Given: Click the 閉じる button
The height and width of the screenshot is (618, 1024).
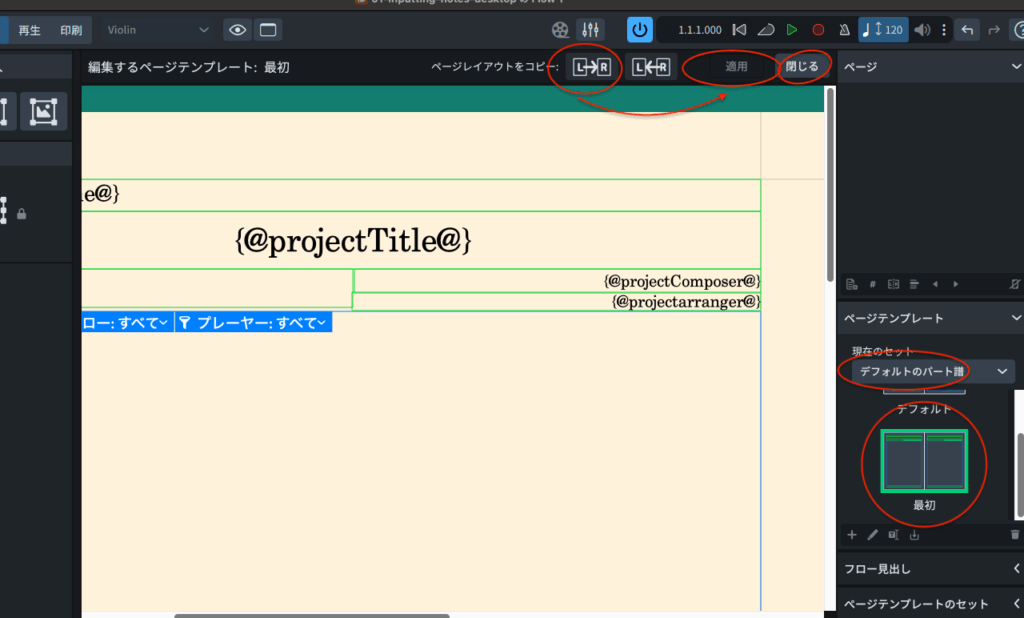Looking at the screenshot, I should [x=801, y=67].
